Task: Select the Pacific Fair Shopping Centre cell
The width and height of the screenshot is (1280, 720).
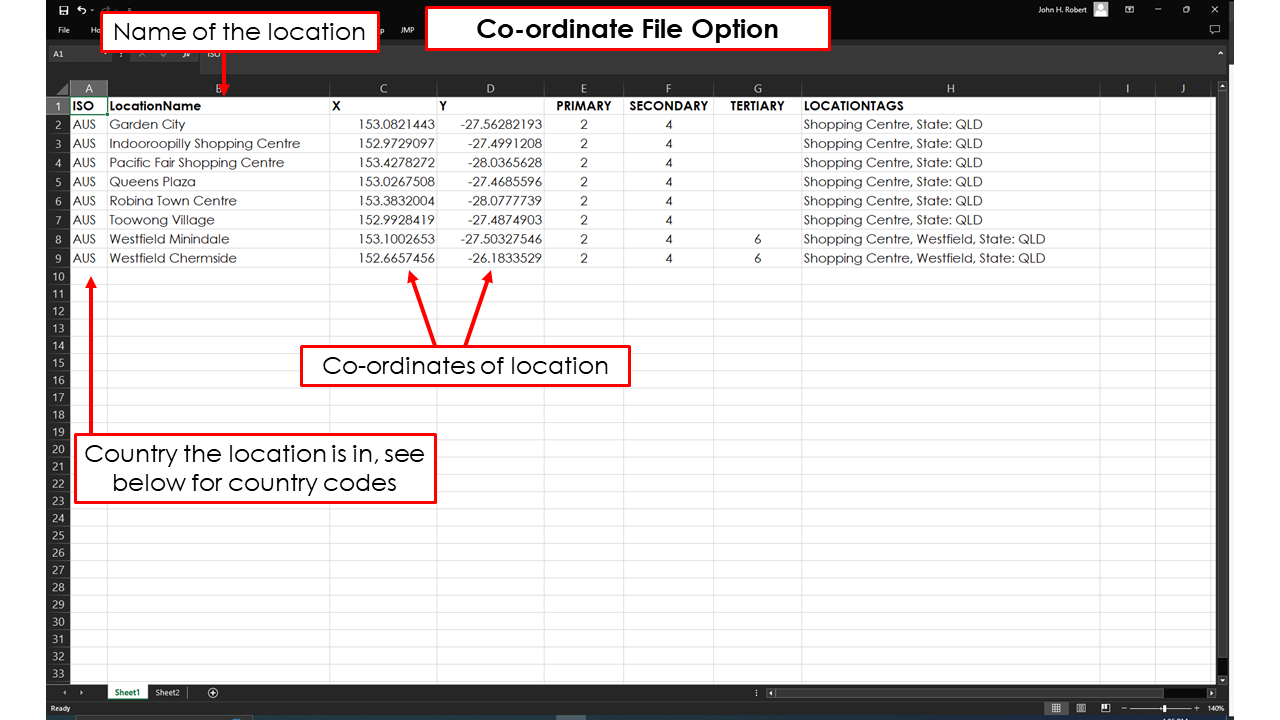Action: pos(218,163)
